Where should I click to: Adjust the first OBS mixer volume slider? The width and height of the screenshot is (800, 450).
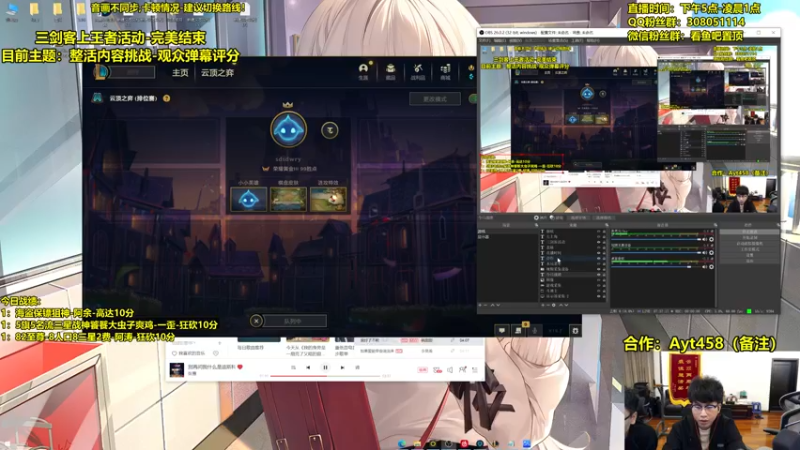pos(656,239)
